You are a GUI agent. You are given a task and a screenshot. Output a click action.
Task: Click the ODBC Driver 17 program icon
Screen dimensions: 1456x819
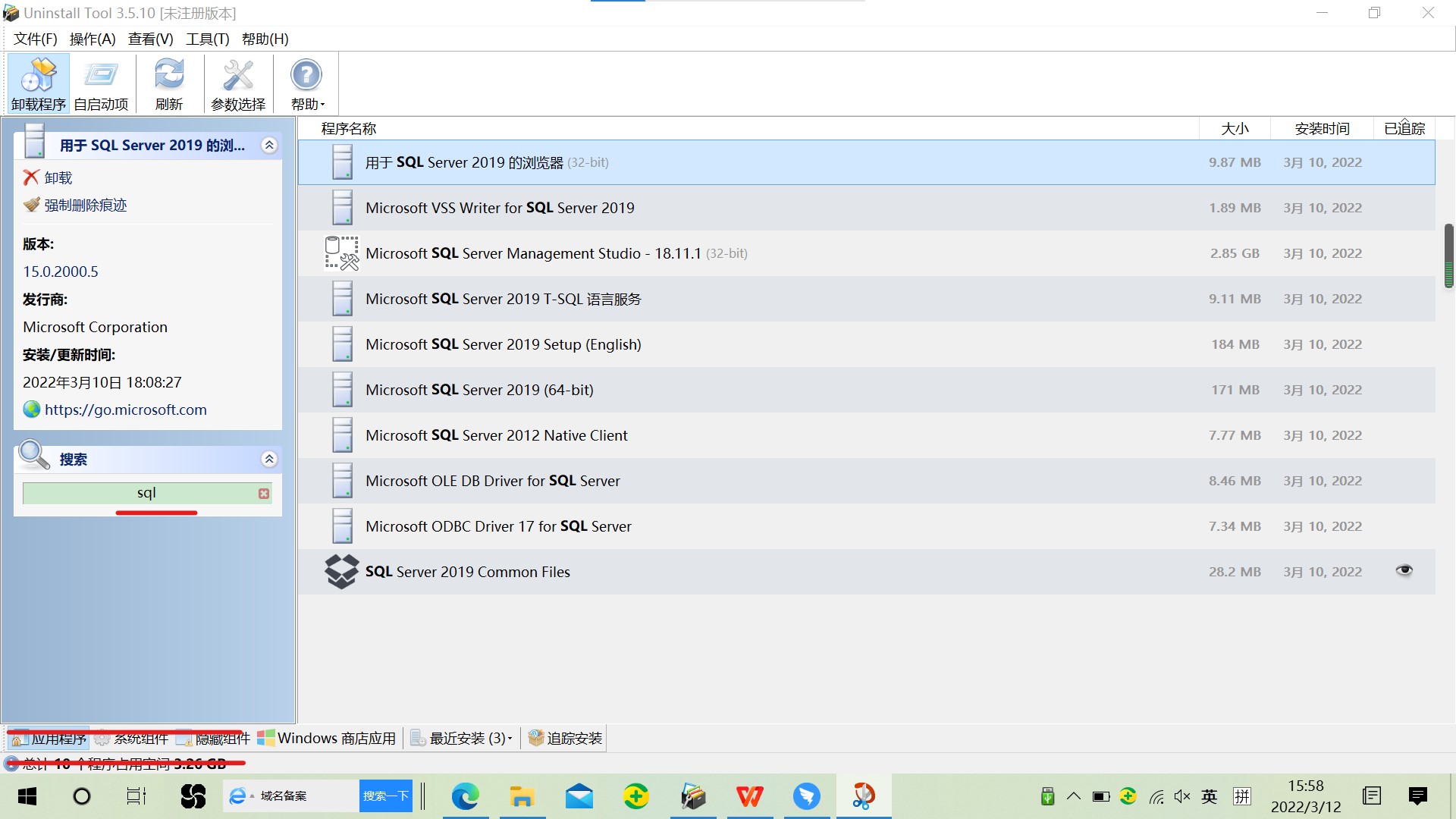click(342, 526)
